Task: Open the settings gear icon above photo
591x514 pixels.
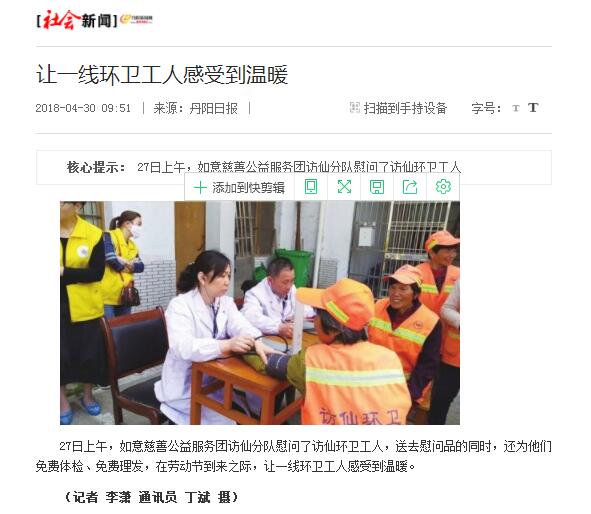Action: (x=443, y=187)
